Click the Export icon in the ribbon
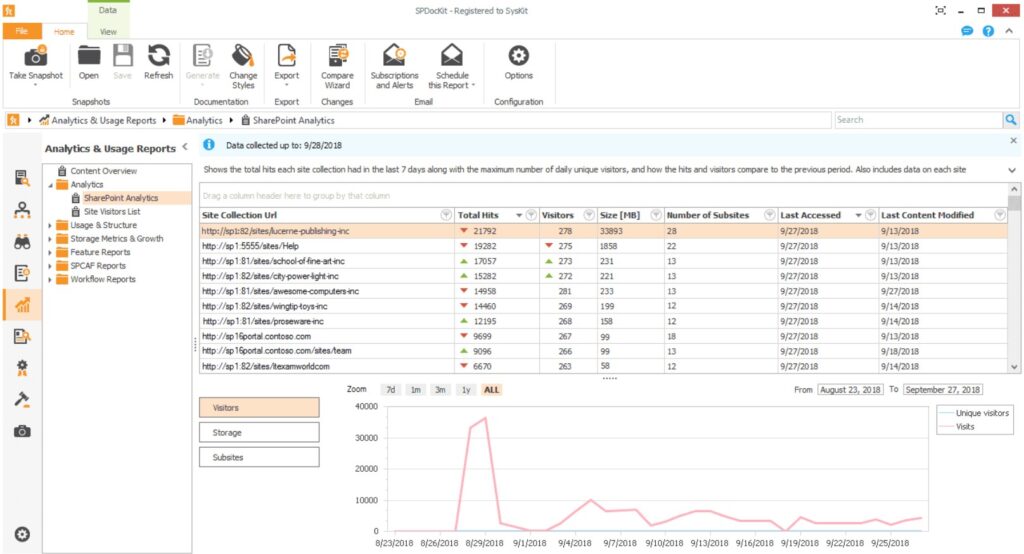The width and height of the screenshot is (1024, 554). 287,56
